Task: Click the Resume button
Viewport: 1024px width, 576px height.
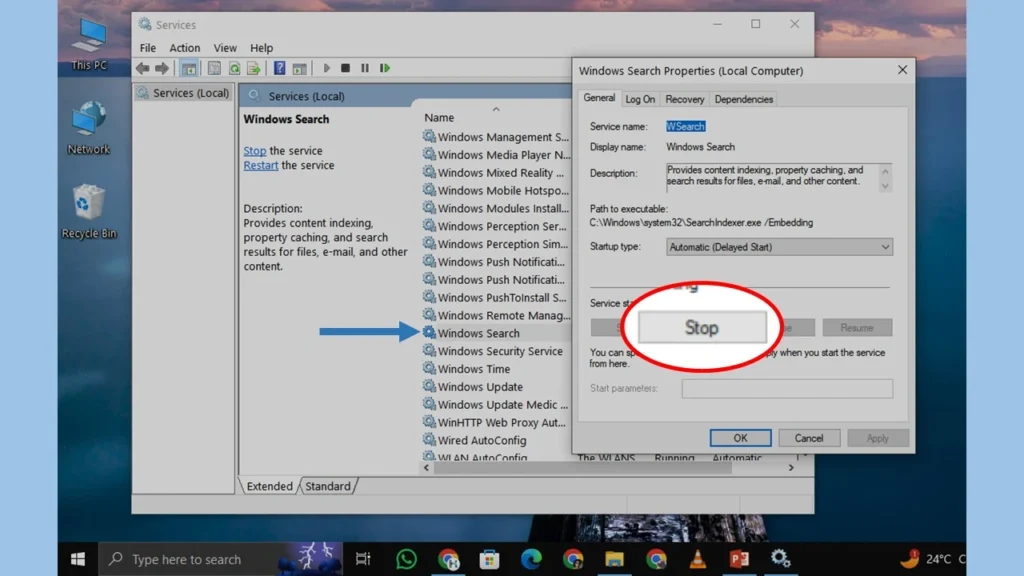Action: [x=857, y=327]
